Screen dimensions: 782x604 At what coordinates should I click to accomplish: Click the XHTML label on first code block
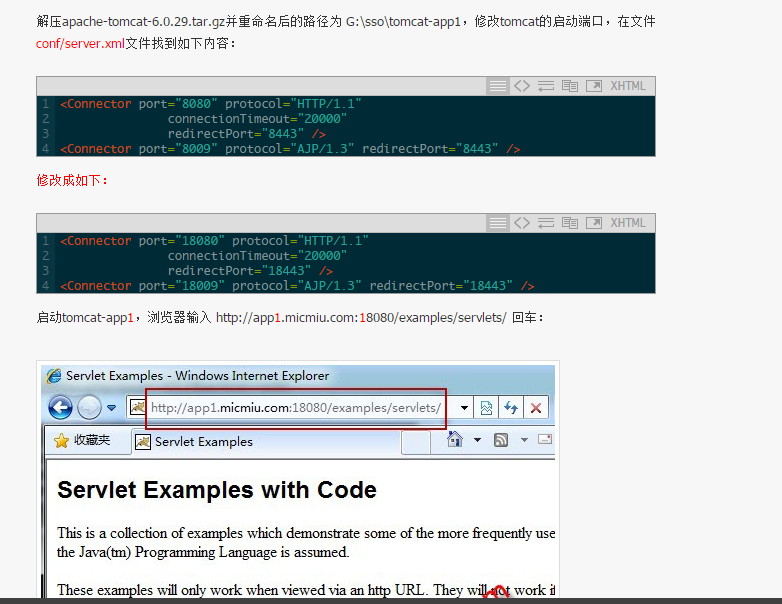(628, 86)
